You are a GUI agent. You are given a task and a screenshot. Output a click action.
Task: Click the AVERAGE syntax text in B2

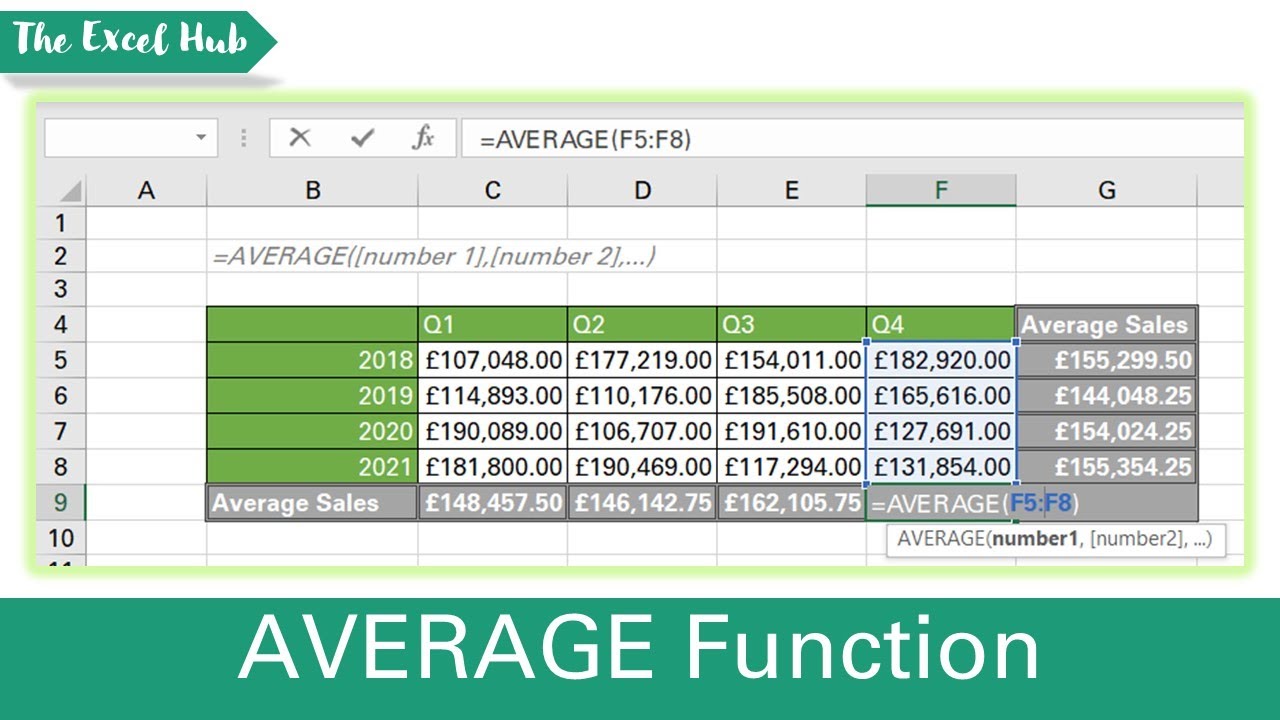[434, 256]
